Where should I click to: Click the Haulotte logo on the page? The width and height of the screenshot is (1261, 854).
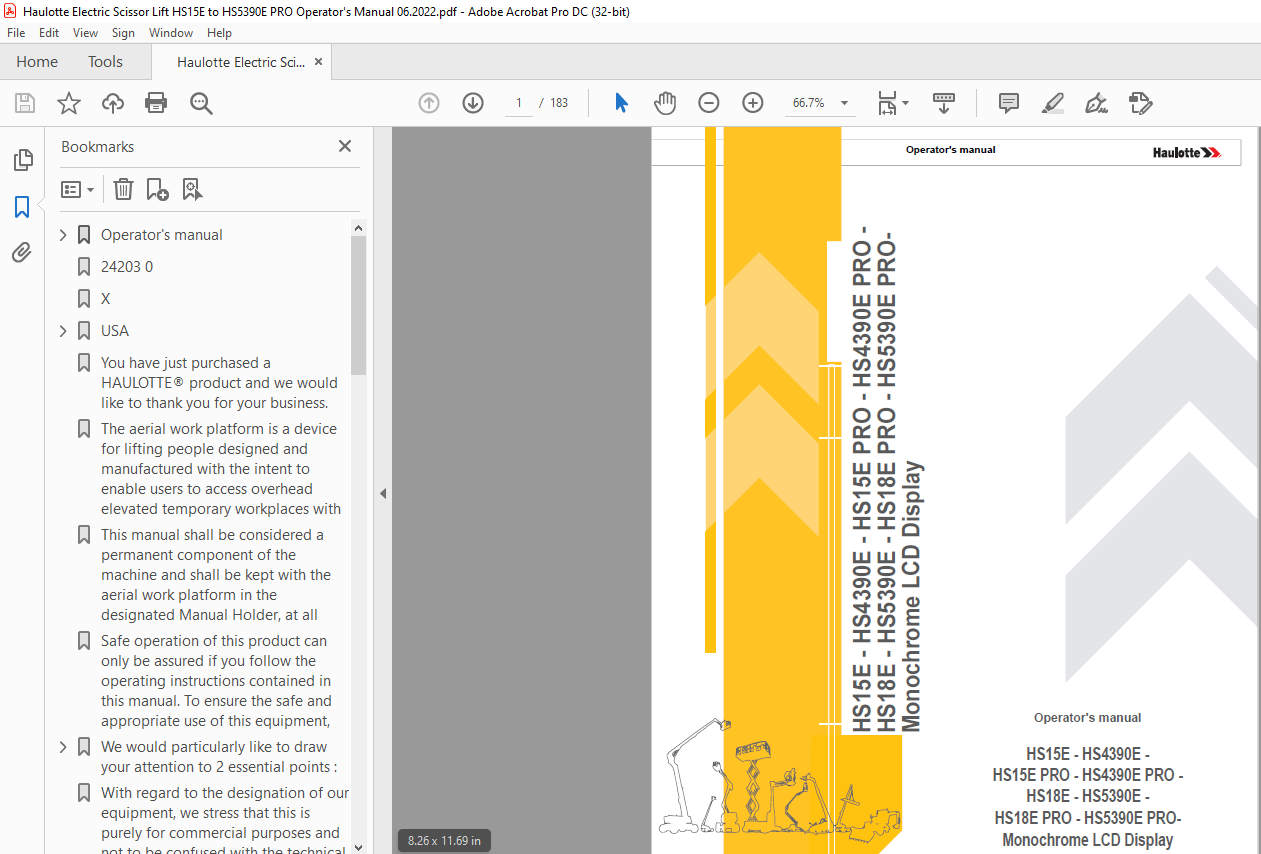coord(1186,152)
